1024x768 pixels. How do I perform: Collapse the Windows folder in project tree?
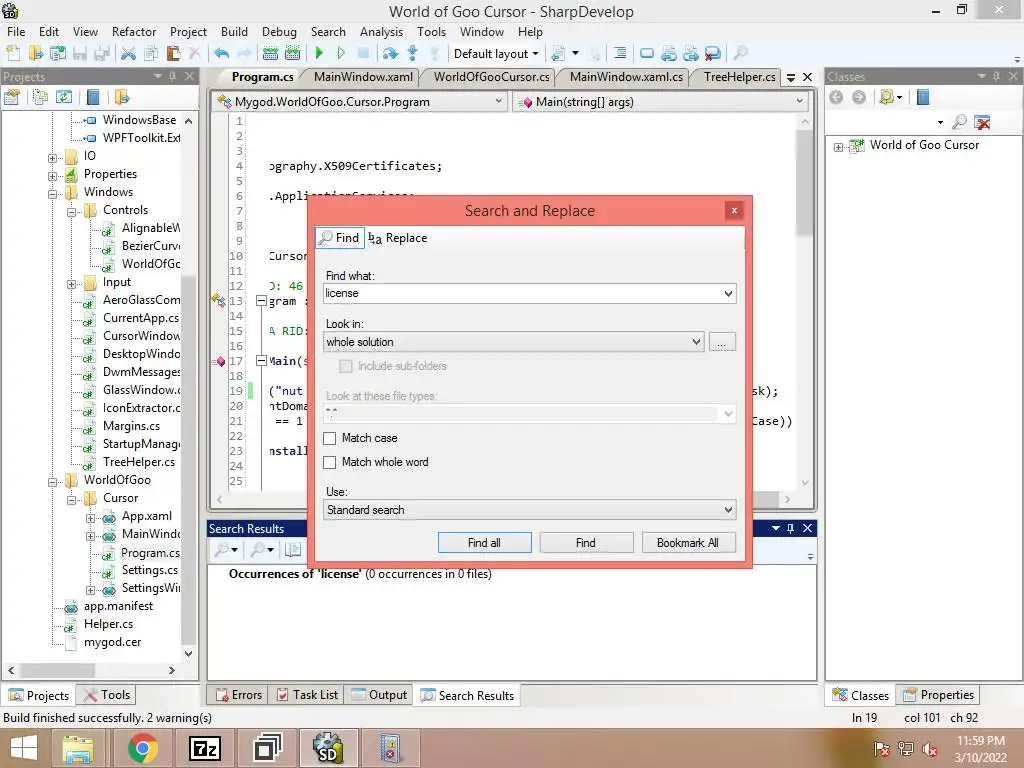point(52,193)
